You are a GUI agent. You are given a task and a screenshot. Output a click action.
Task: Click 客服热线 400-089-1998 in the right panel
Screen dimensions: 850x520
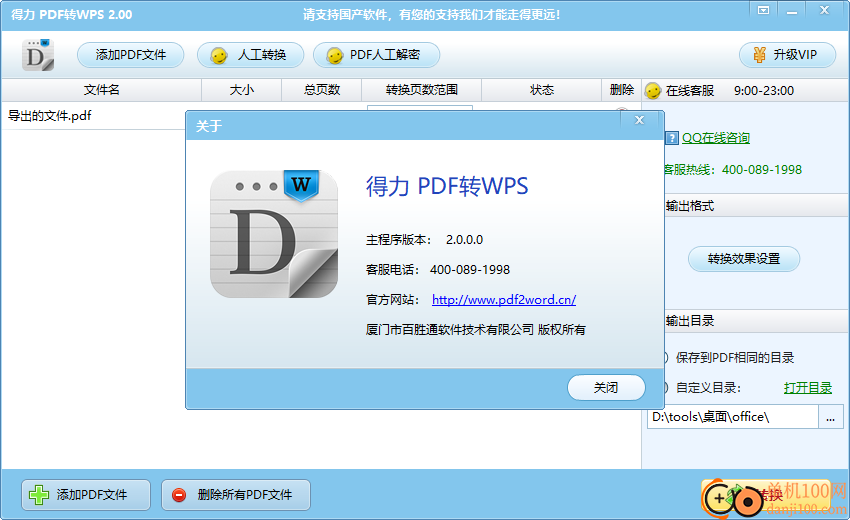click(733, 170)
